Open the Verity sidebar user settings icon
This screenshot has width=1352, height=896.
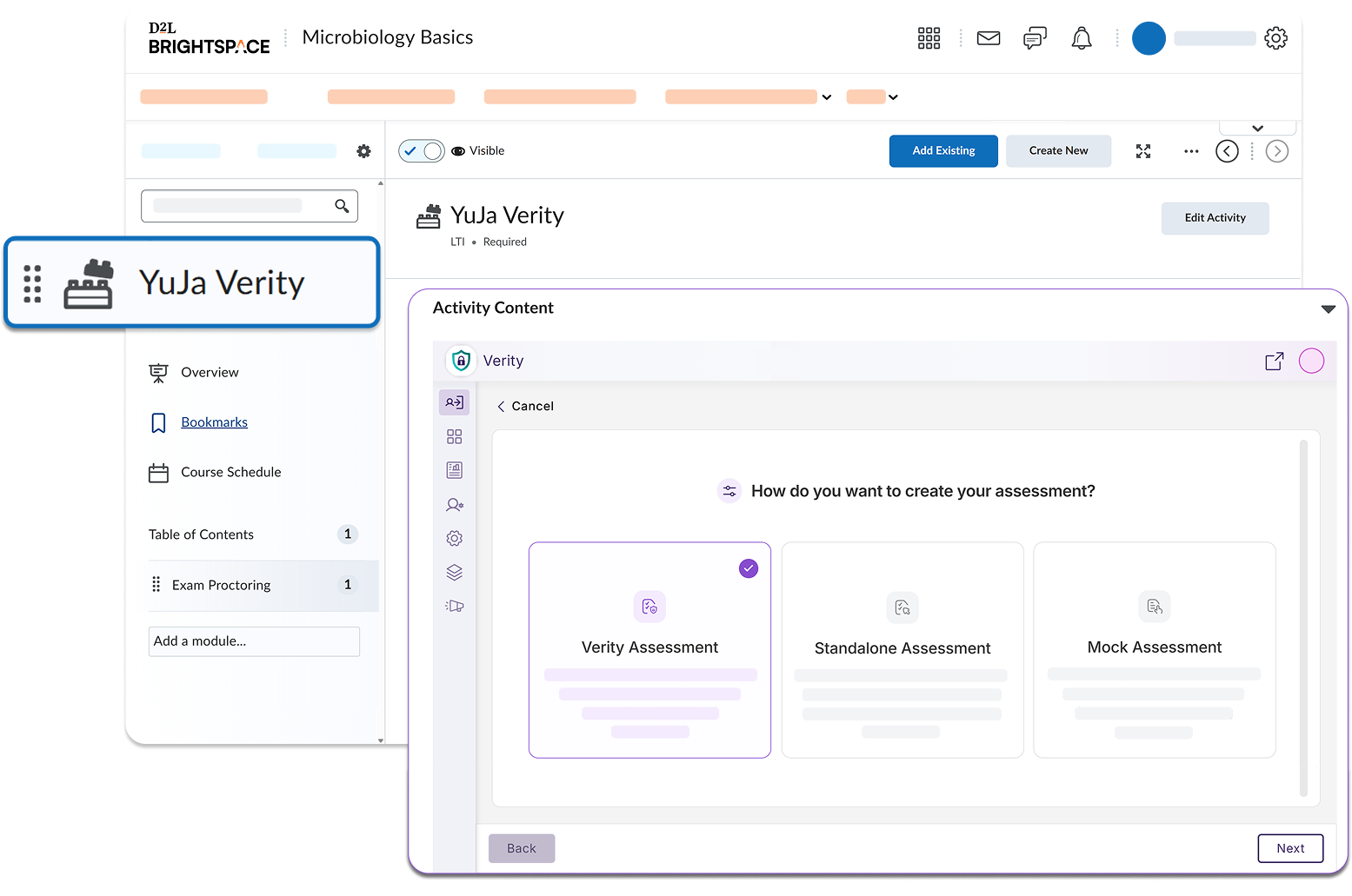pyautogui.click(x=454, y=504)
